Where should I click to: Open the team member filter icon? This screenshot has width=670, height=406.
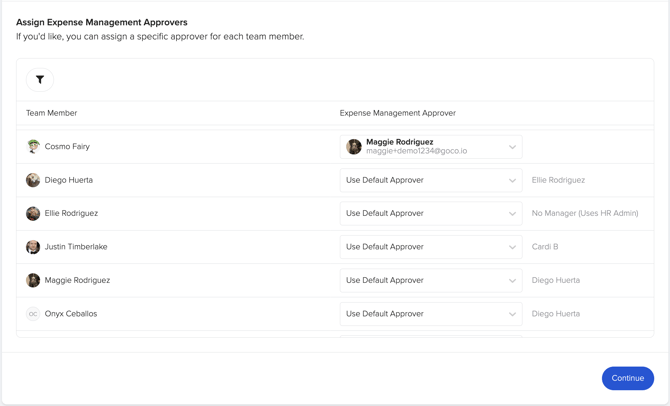[x=40, y=79]
